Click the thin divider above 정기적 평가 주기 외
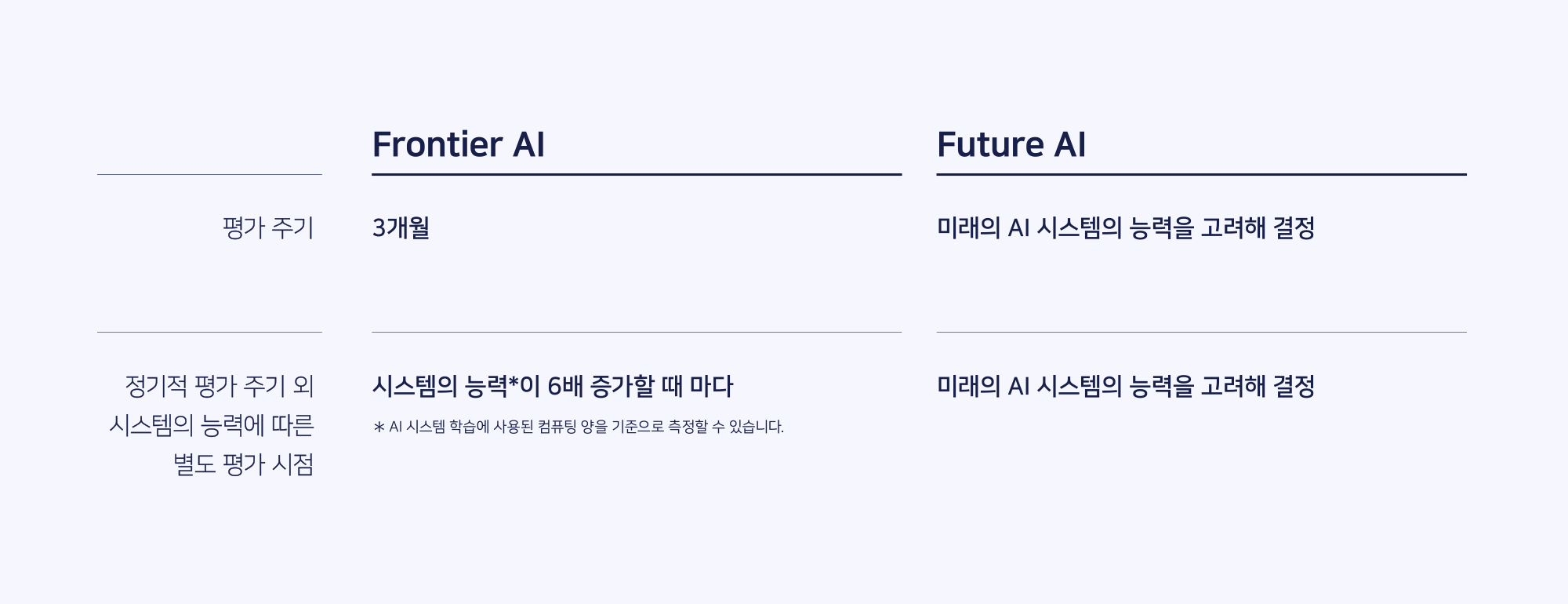 (209, 332)
